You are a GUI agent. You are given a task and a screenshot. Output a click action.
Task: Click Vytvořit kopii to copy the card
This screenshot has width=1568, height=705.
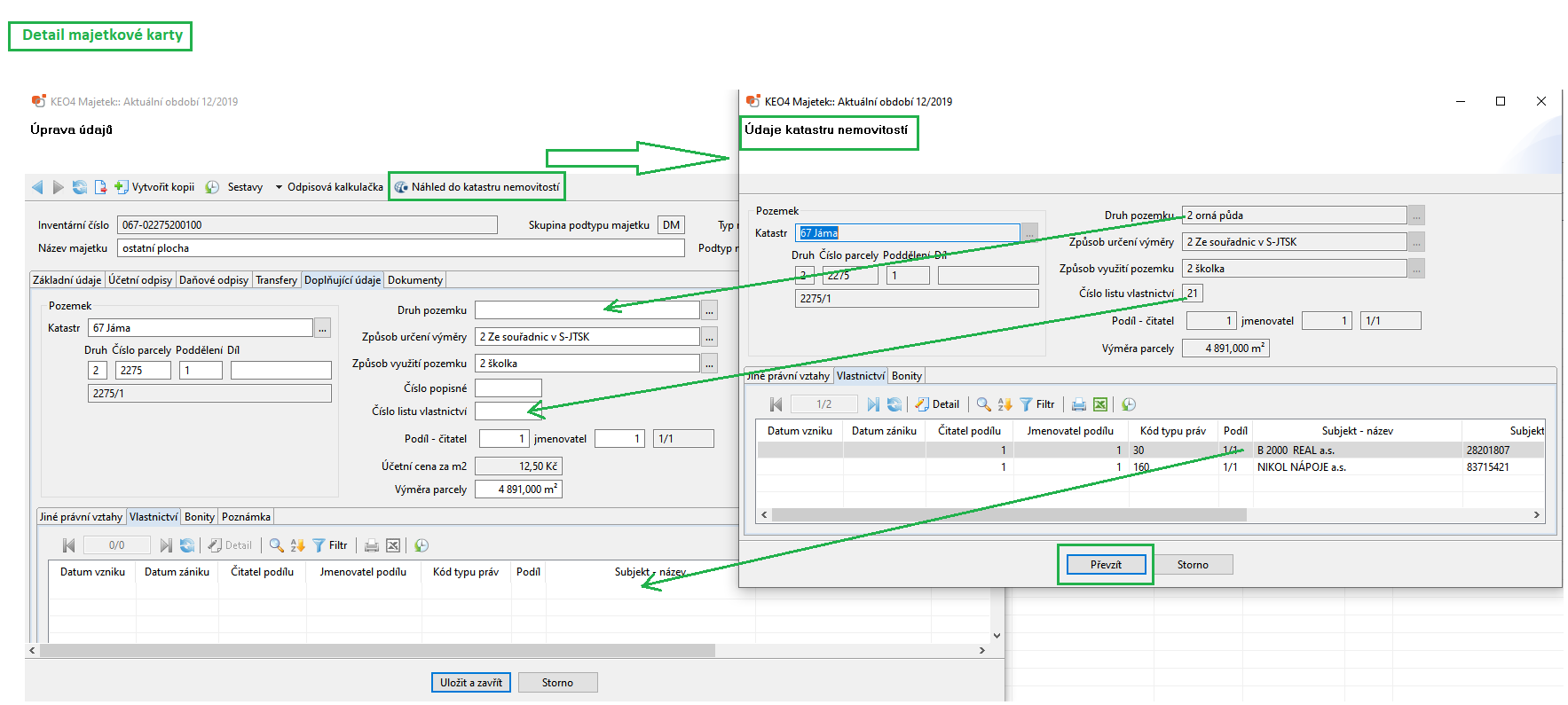(x=154, y=187)
